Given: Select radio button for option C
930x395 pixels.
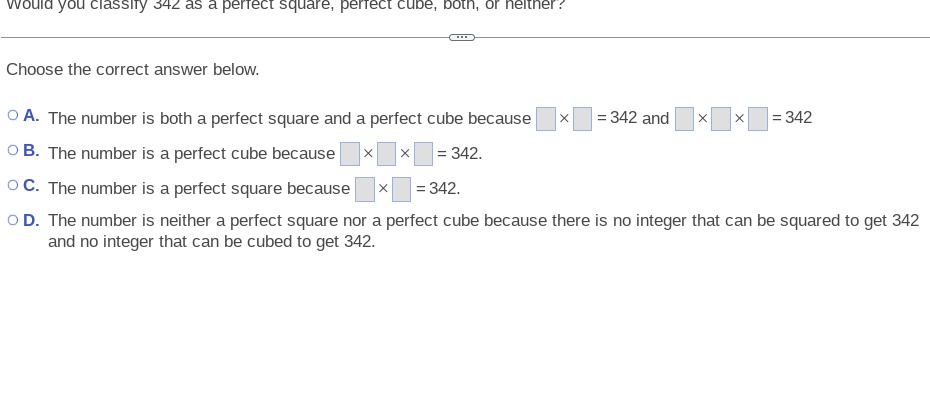Looking at the screenshot, I should click(x=13, y=185).
